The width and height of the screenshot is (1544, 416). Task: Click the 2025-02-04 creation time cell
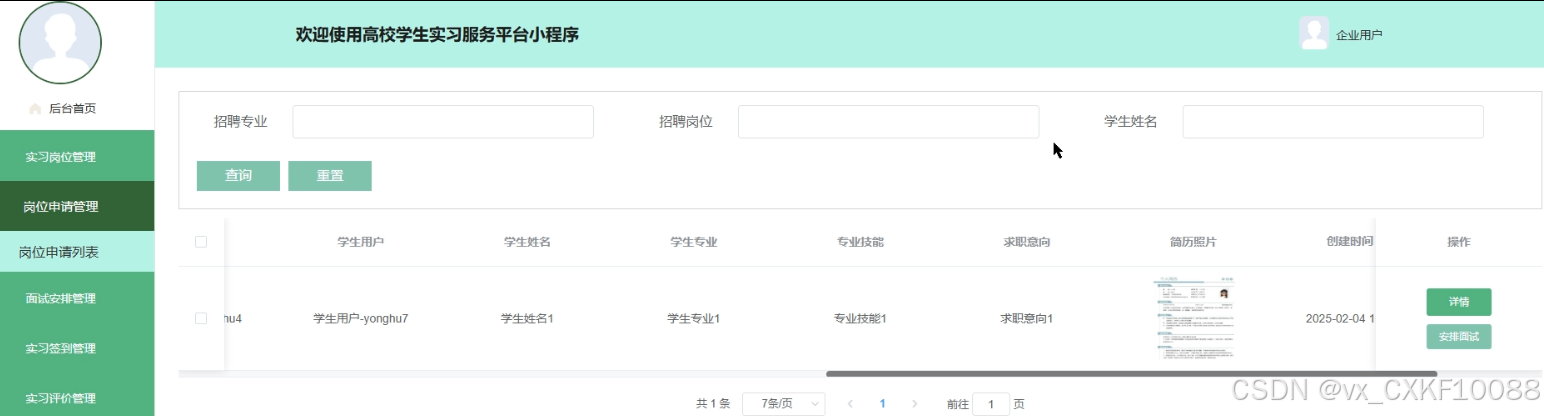tap(1340, 318)
